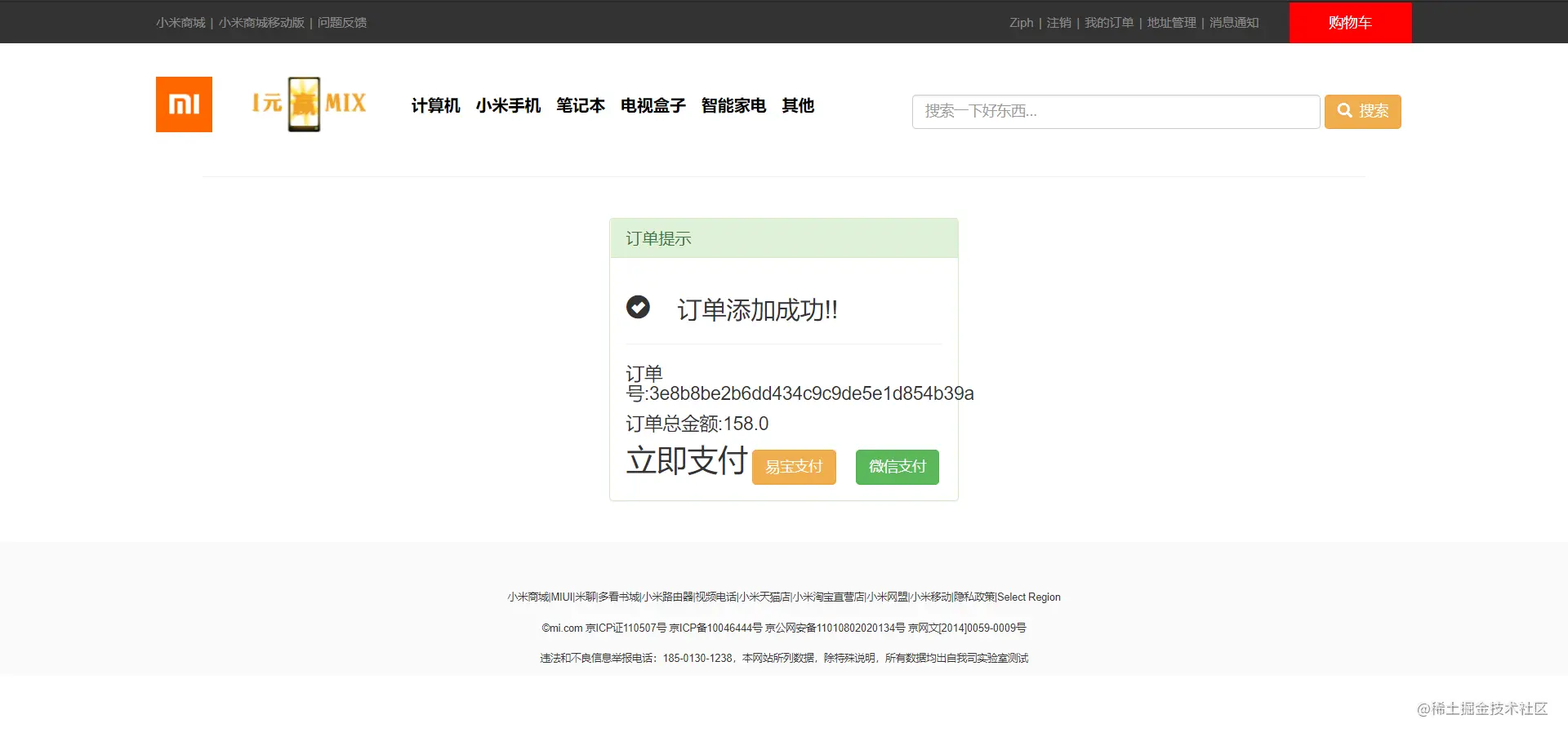Click the 订单提示 panel header
Viewport: 1568px width, 737px height.
click(784, 238)
